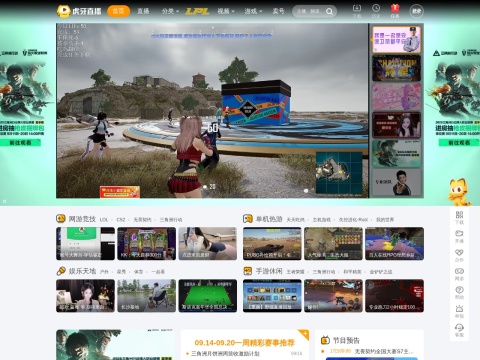Open the 长沙 fishing stream thumbnail

146,296
